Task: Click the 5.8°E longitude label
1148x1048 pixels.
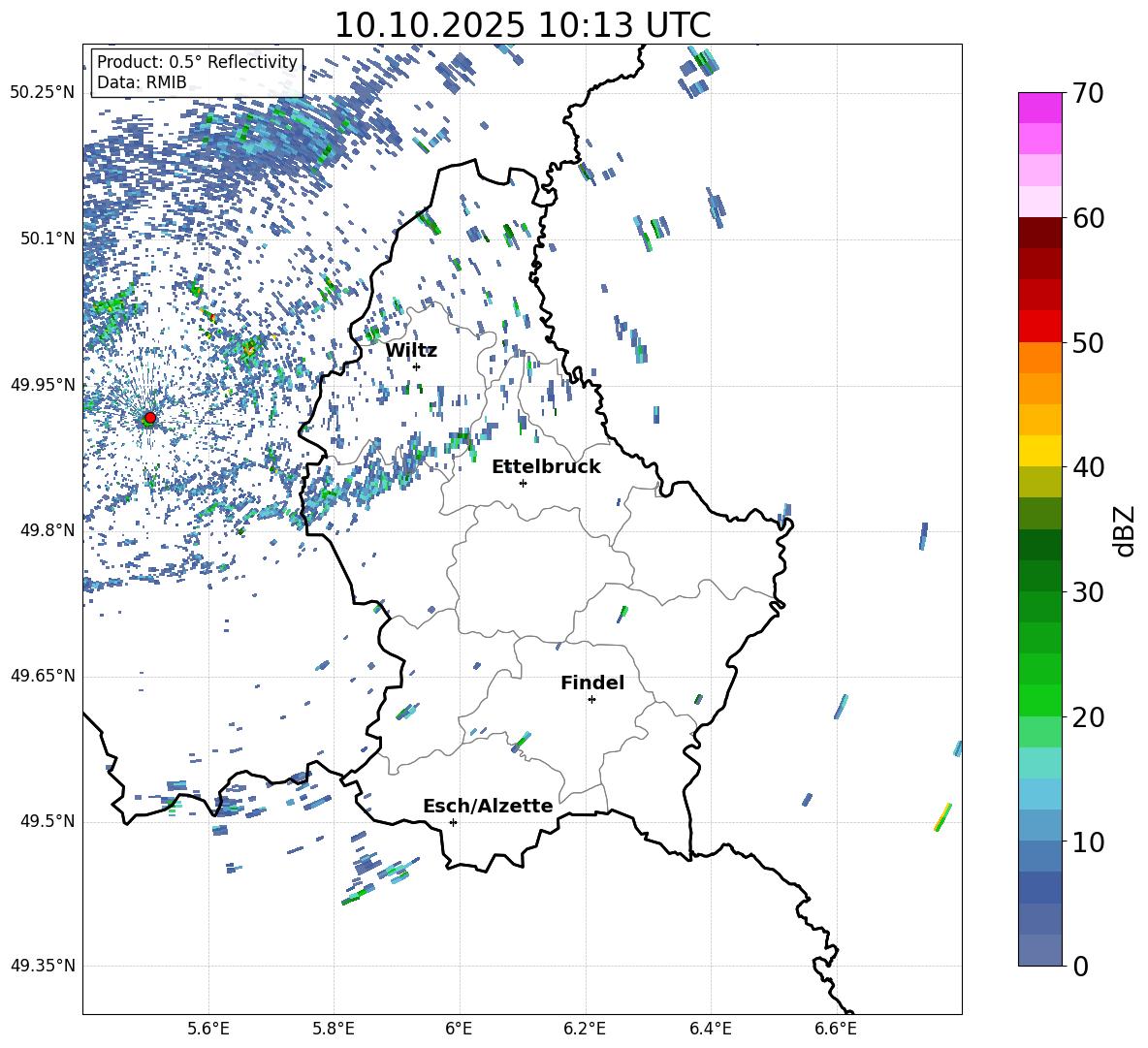Action: pos(334,1029)
